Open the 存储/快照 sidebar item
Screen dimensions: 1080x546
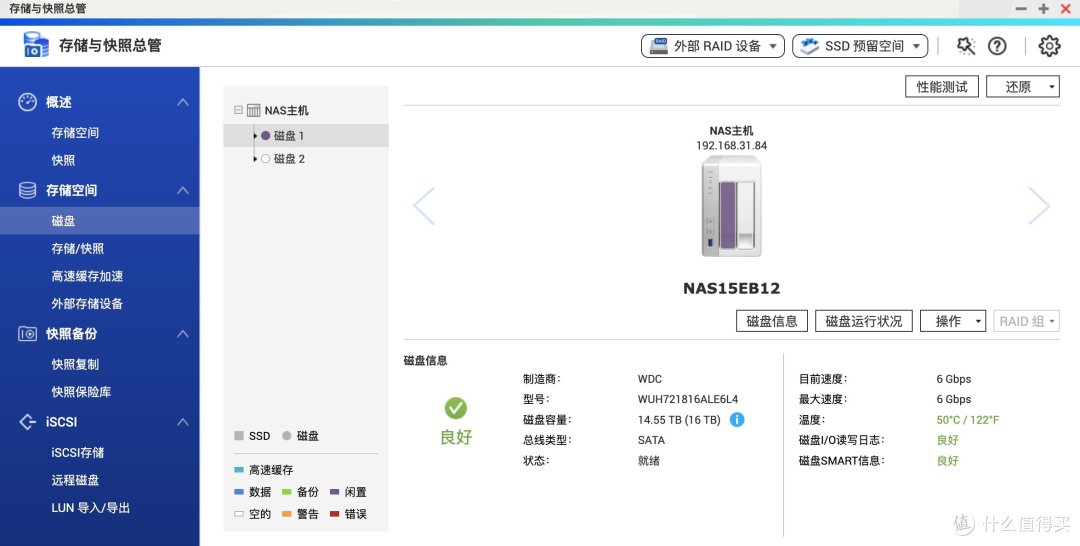pos(78,249)
